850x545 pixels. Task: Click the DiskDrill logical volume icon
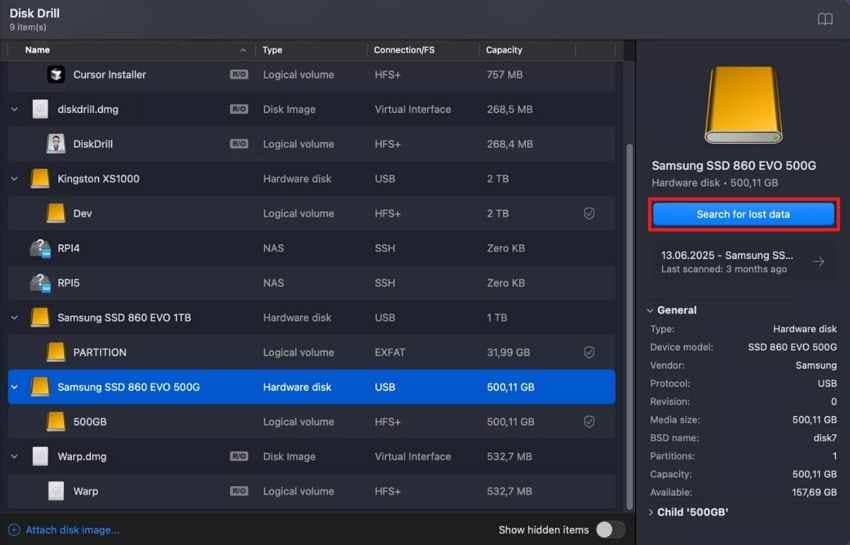click(56, 144)
